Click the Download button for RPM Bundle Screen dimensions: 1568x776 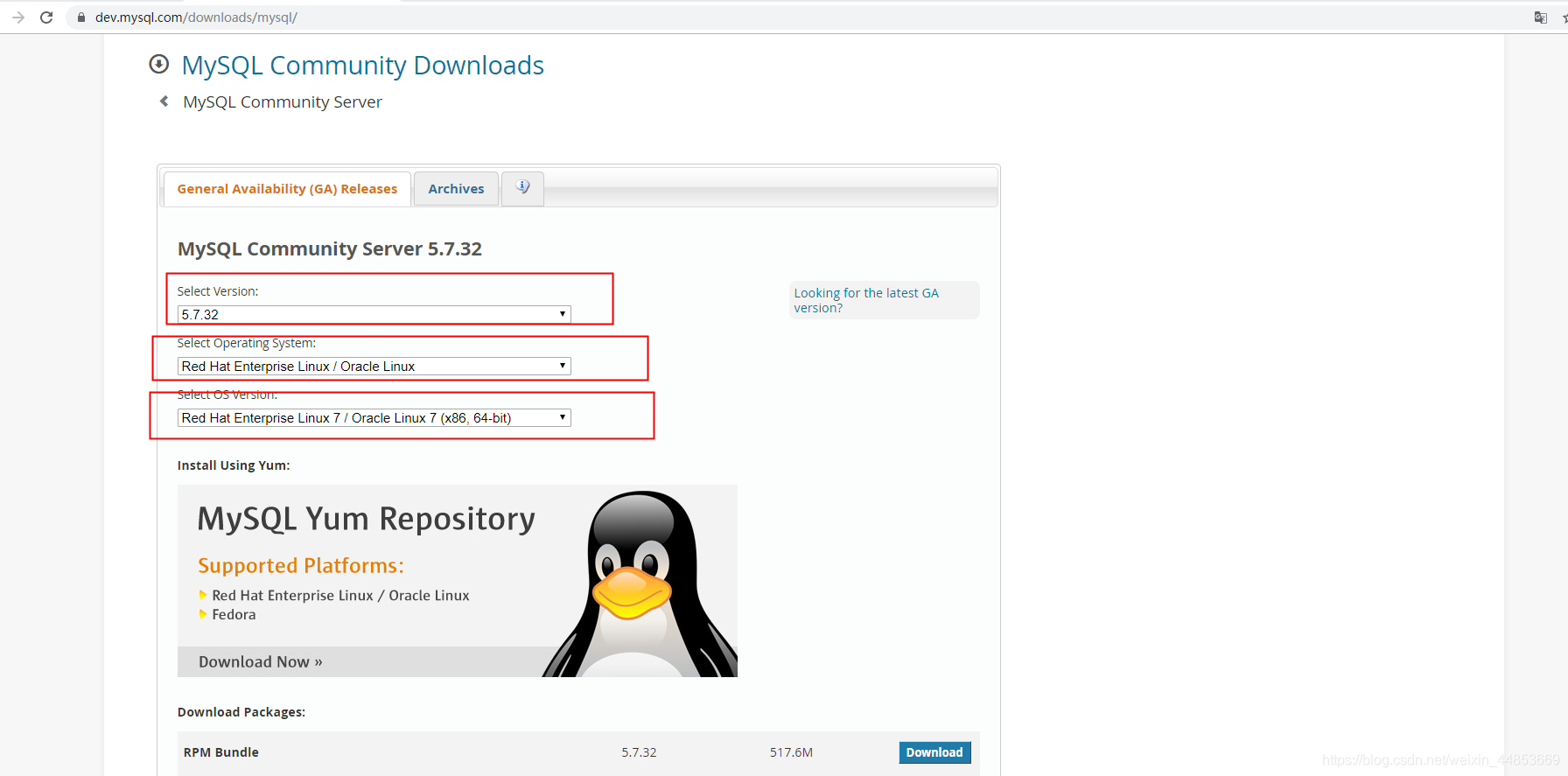click(x=934, y=752)
